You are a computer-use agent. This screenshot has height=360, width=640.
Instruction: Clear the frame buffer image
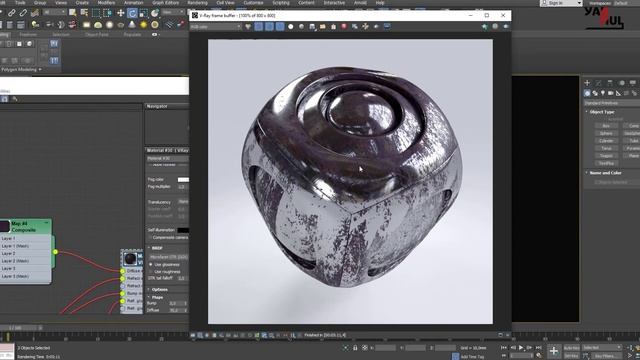333,27
